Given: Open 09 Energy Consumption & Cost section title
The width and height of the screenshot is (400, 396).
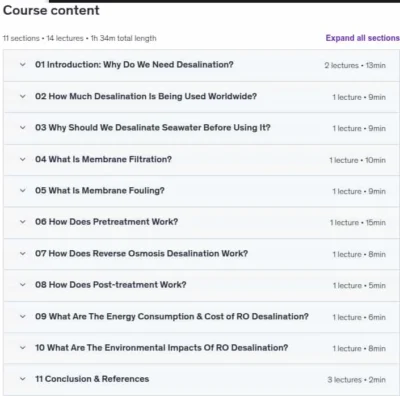Looking at the screenshot, I should (x=172, y=317).
